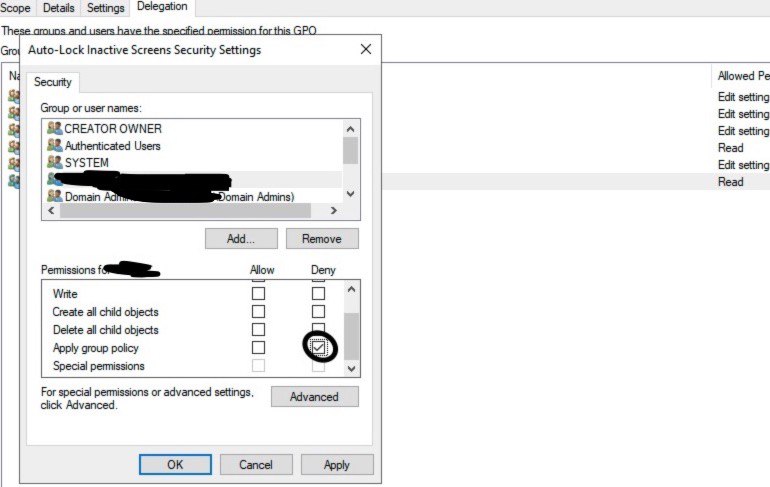The image size is (770, 487).
Task: Click the Cancel button
Action: [x=256, y=464]
